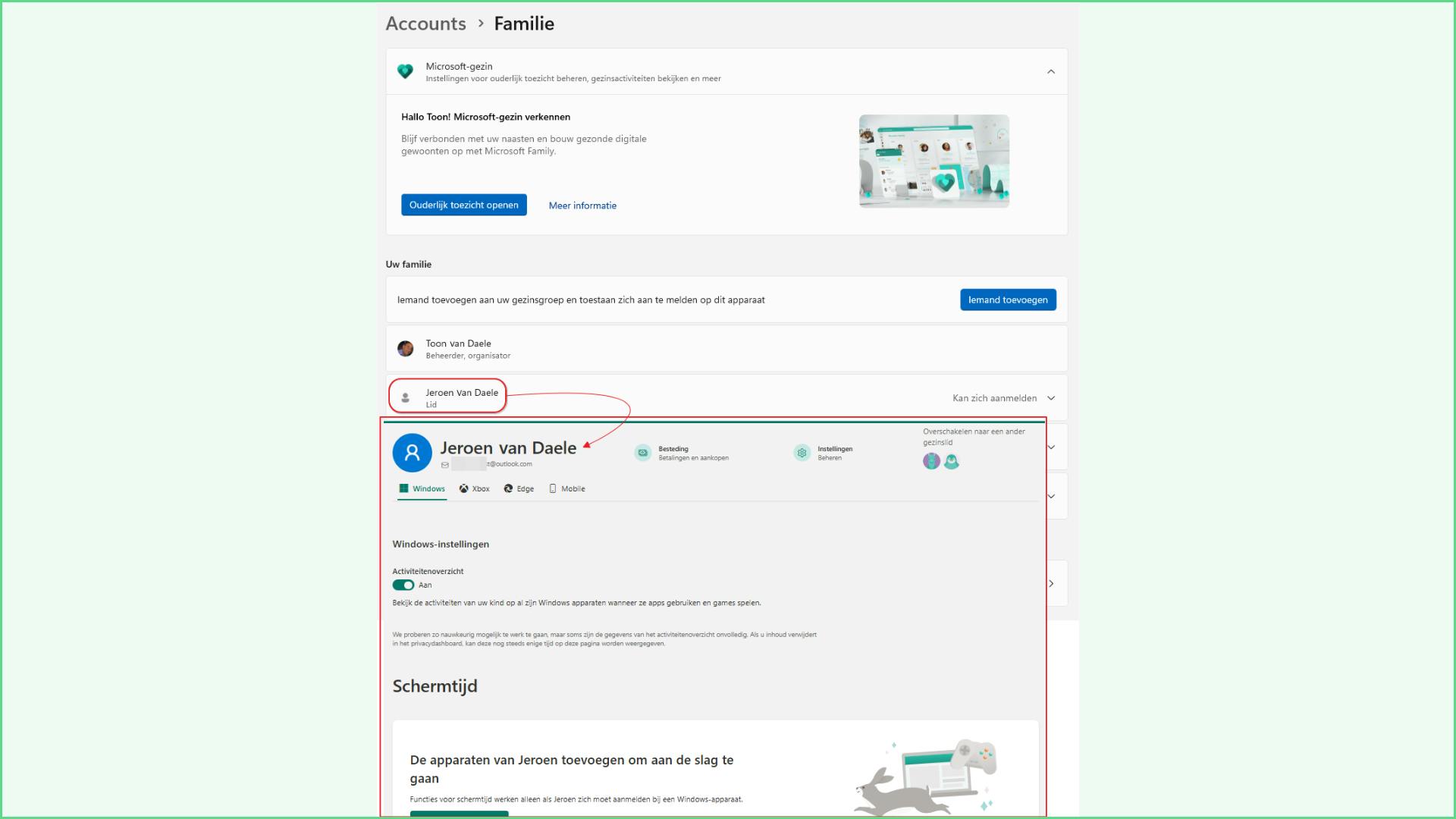This screenshot has width=1456, height=819.
Task: Open the Meer informatie link
Action: [x=582, y=206]
